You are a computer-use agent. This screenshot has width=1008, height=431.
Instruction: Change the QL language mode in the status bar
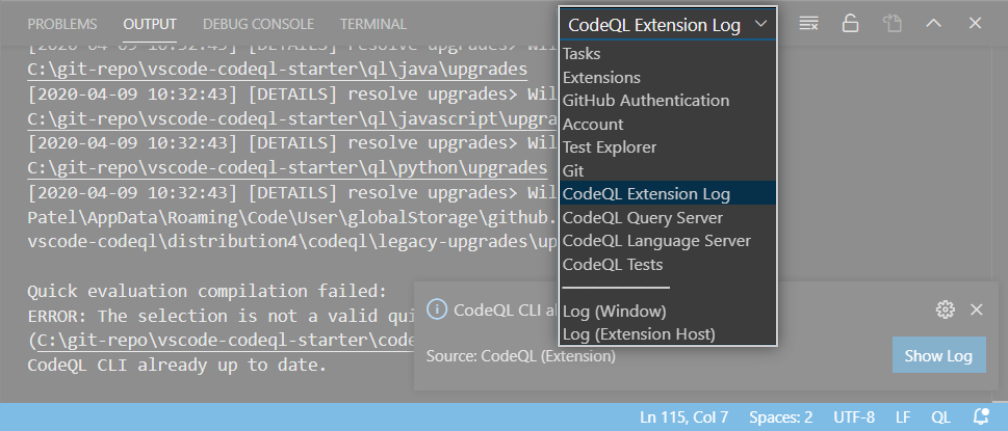[941, 416]
